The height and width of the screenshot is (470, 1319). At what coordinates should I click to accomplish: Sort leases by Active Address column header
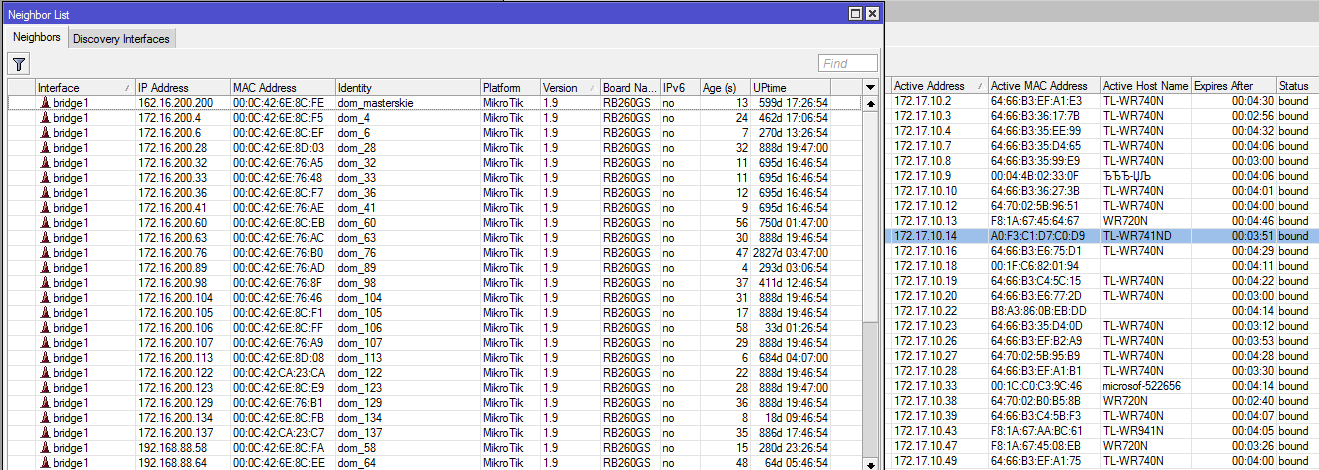(x=939, y=86)
